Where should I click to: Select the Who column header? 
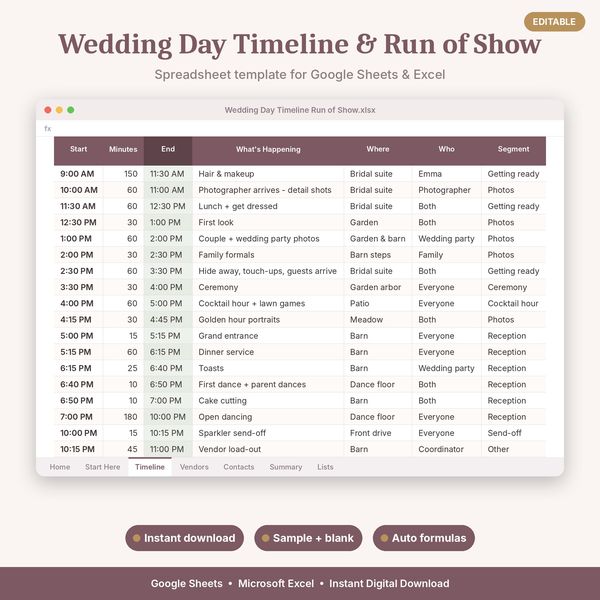tap(447, 149)
